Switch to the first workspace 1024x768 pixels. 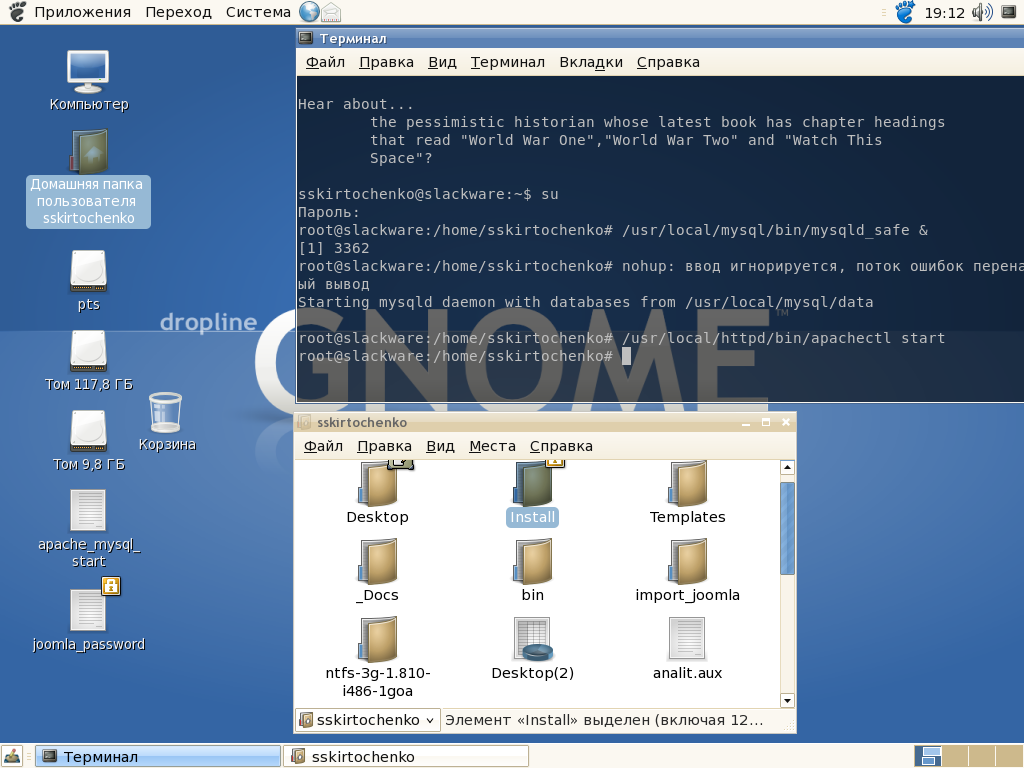[928, 756]
